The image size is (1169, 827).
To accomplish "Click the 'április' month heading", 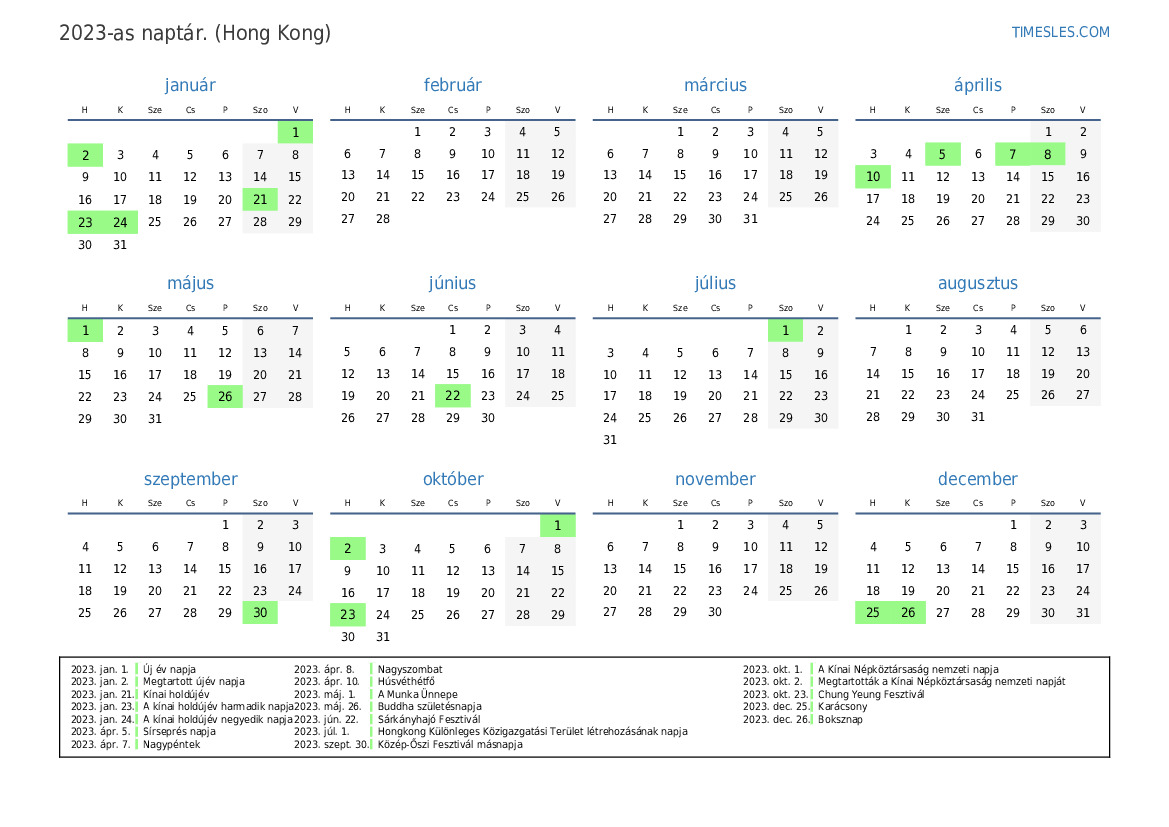I will 977,86.
